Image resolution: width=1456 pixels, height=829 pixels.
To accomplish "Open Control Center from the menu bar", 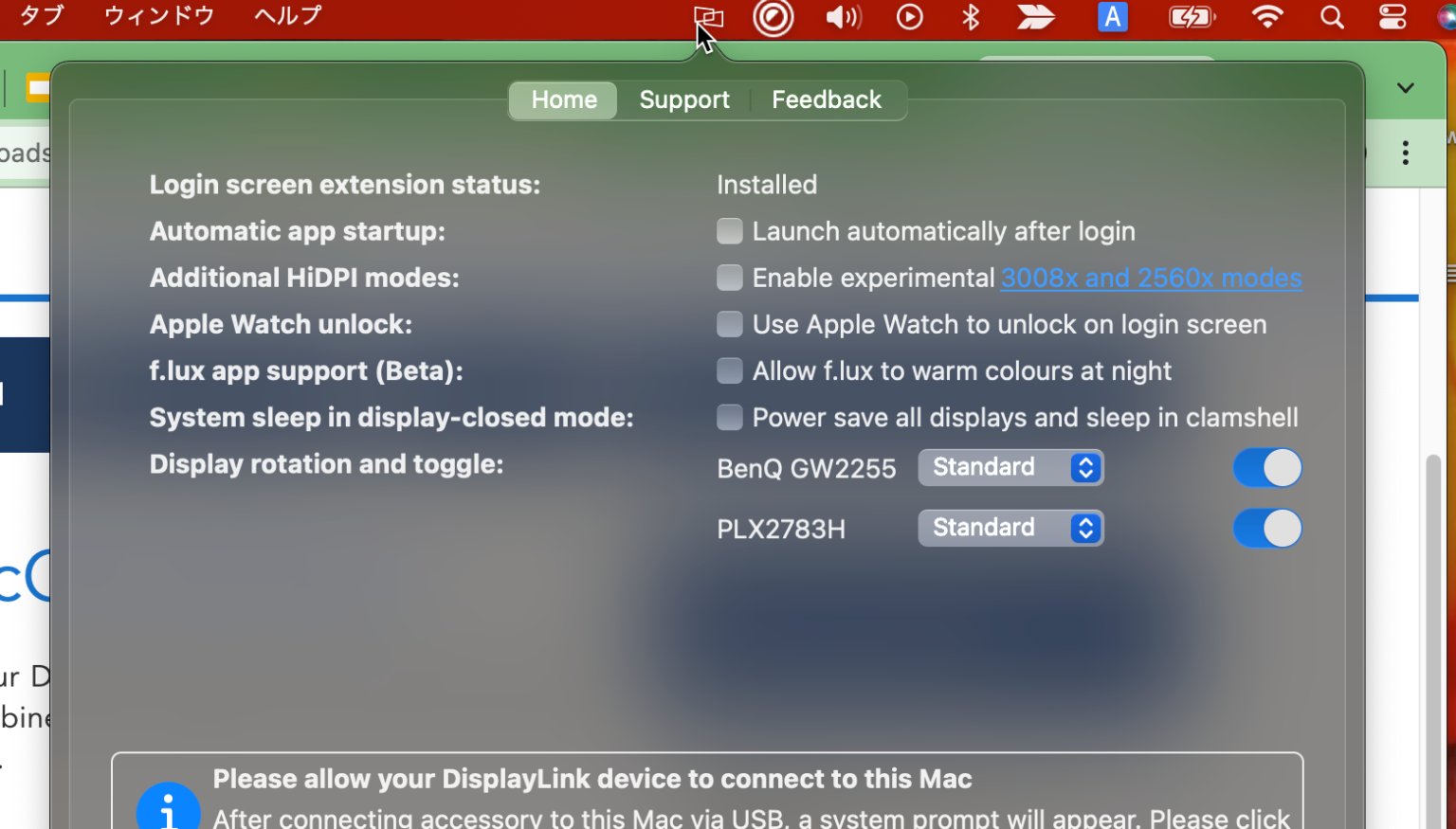I will (x=1391, y=17).
